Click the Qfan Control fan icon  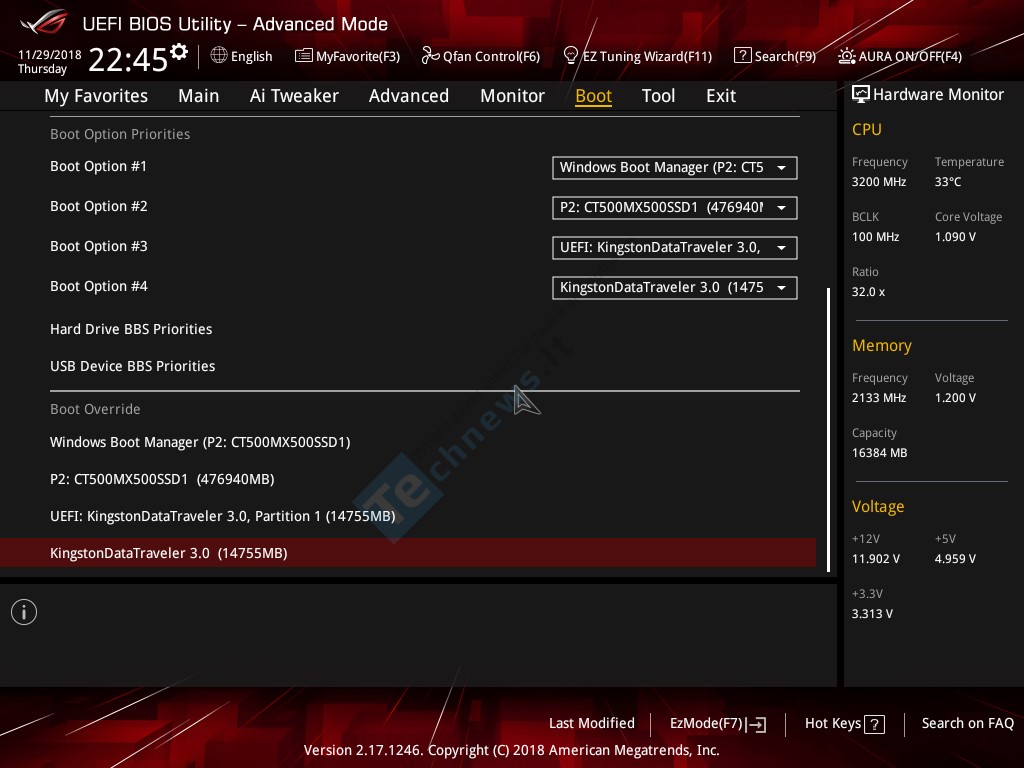(x=430, y=56)
